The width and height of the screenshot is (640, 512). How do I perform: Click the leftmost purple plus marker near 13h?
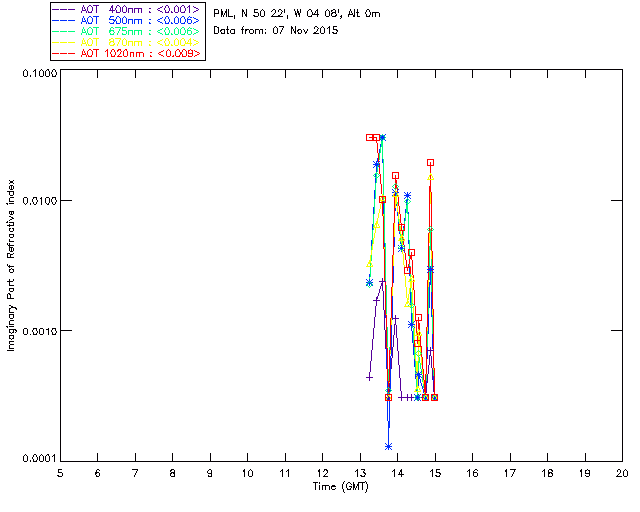(369, 378)
